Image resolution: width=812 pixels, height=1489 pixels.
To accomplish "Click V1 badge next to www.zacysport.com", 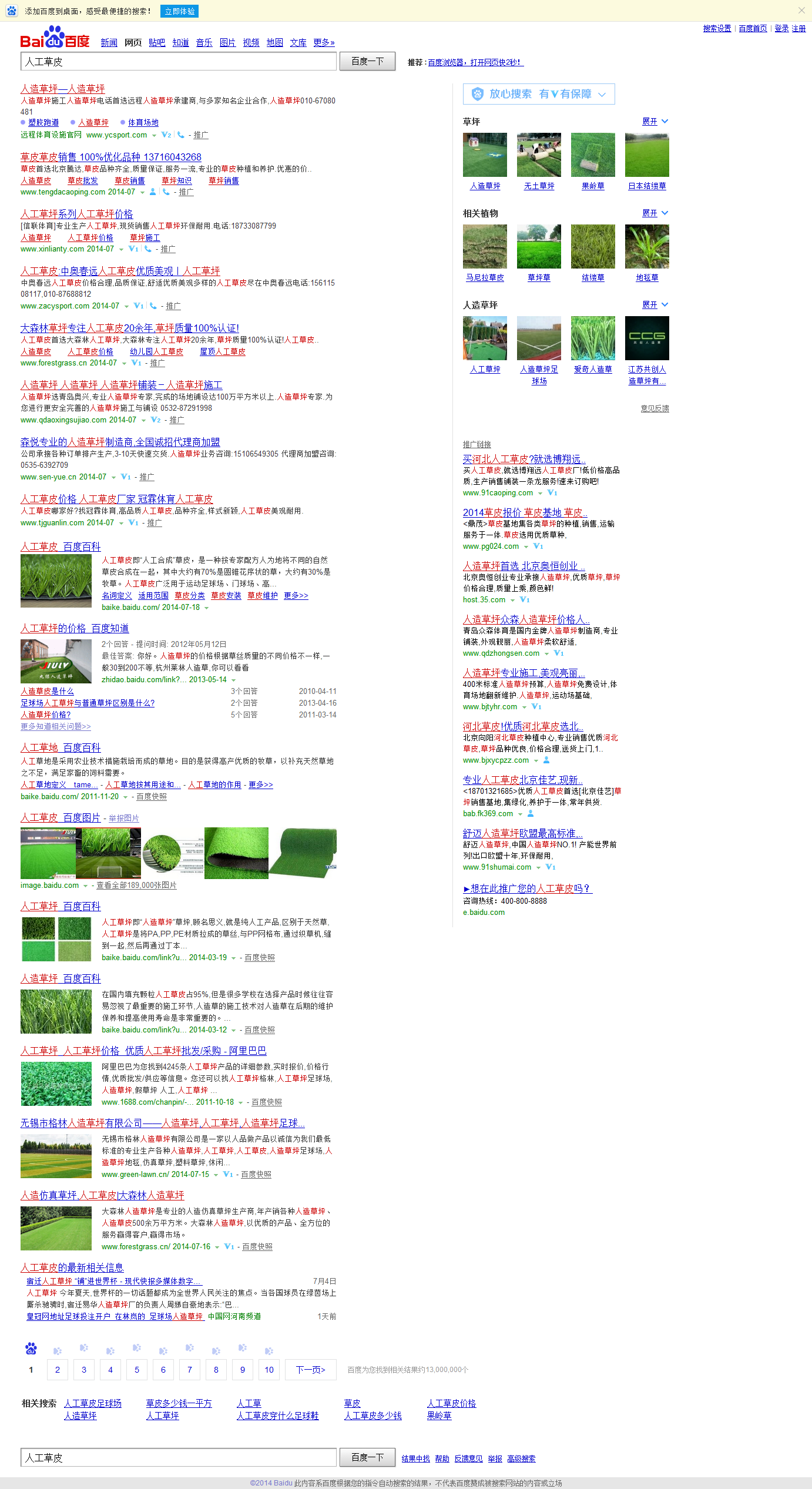I will click(139, 306).
